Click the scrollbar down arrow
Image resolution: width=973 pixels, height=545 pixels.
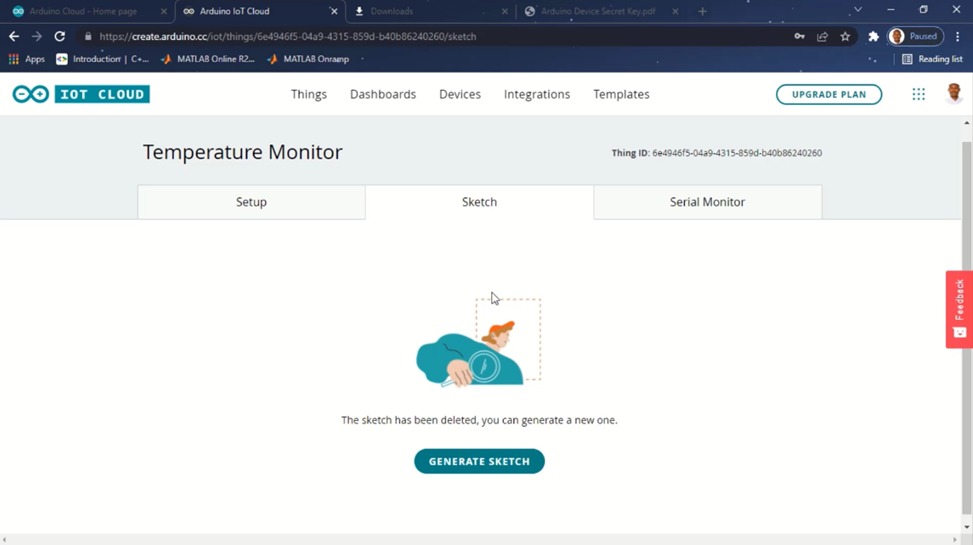(x=966, y=528)
